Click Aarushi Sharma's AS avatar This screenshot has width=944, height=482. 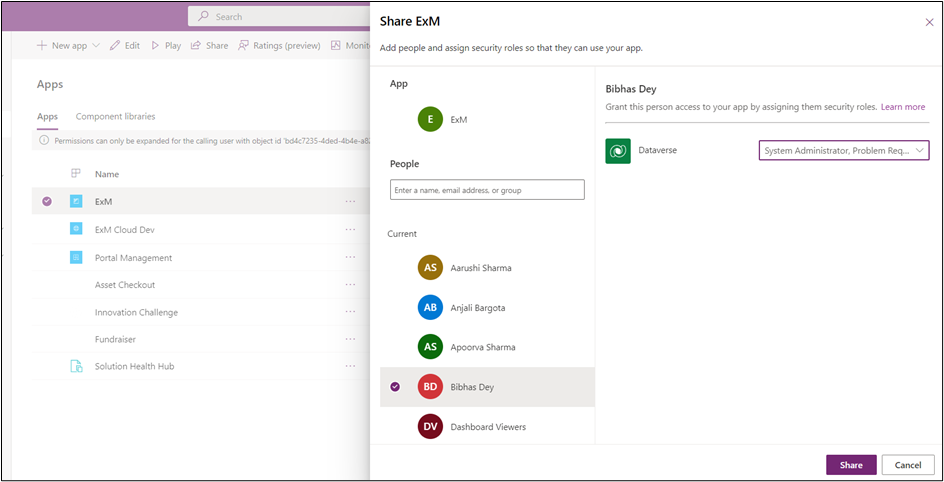click(430, 268)
